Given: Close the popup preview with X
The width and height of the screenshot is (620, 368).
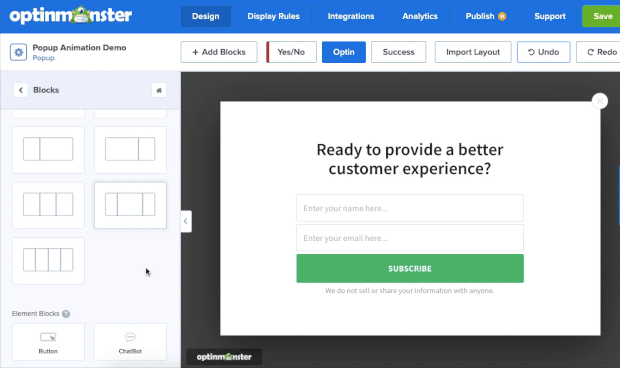Looking at the screenshot, I should [599, 101].
